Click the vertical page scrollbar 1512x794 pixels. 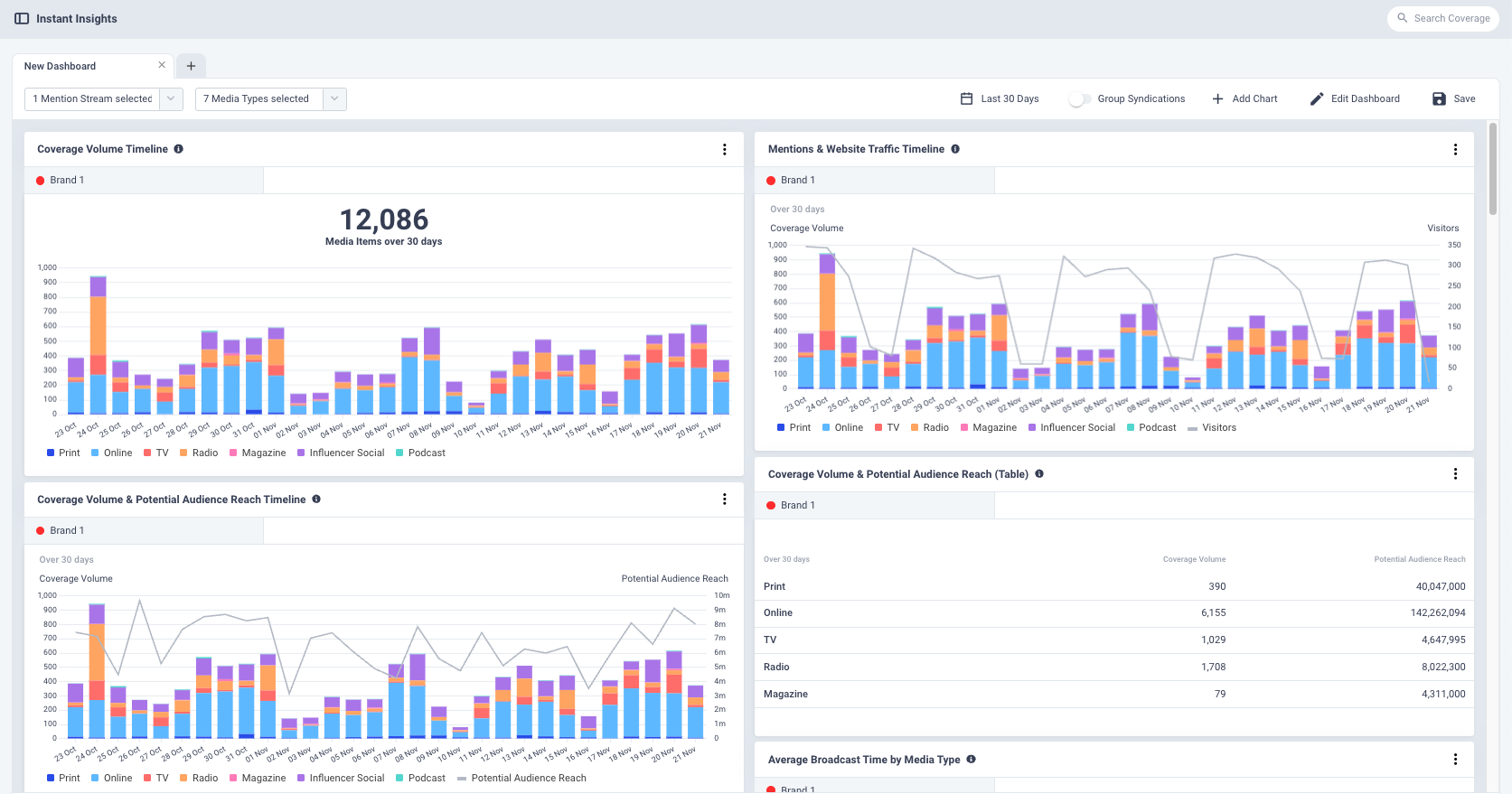(x=1493, y=170)
